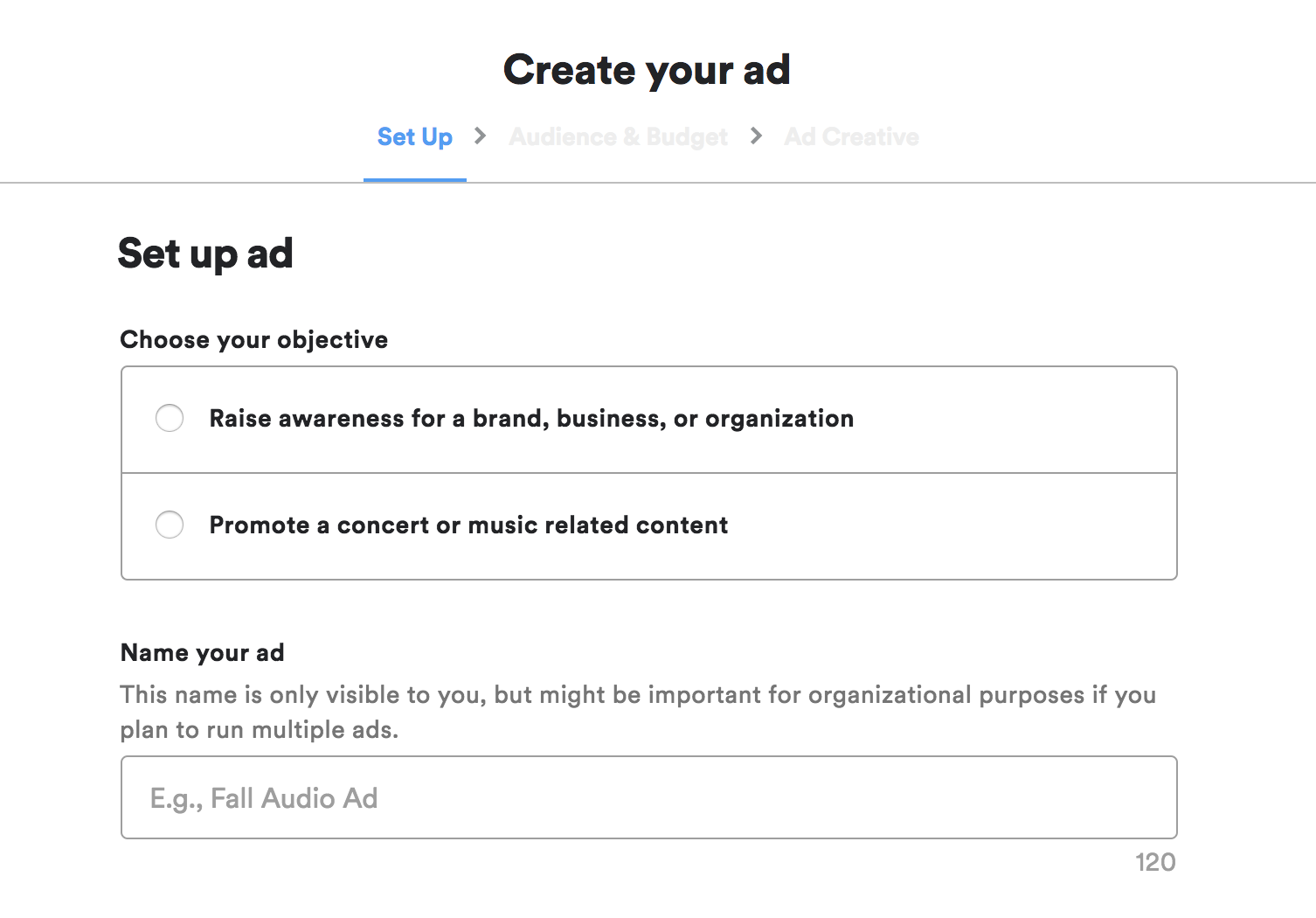Click the ad name input field
The height and width of the screenshot is (918, 1316).
648,797
